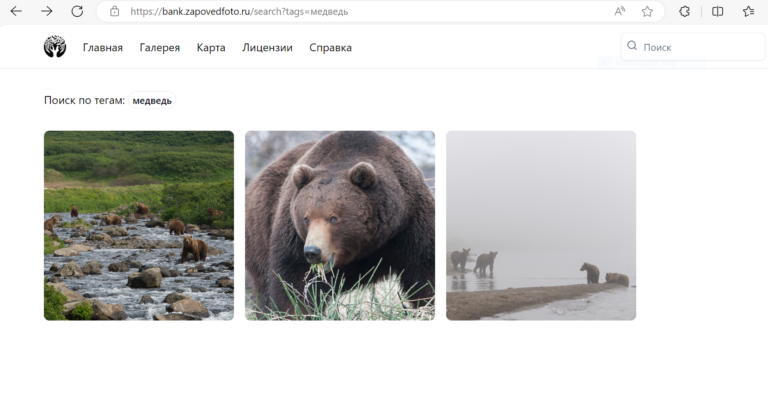View site info via the lock icon

pyautogui.click(x=114, y=11)
